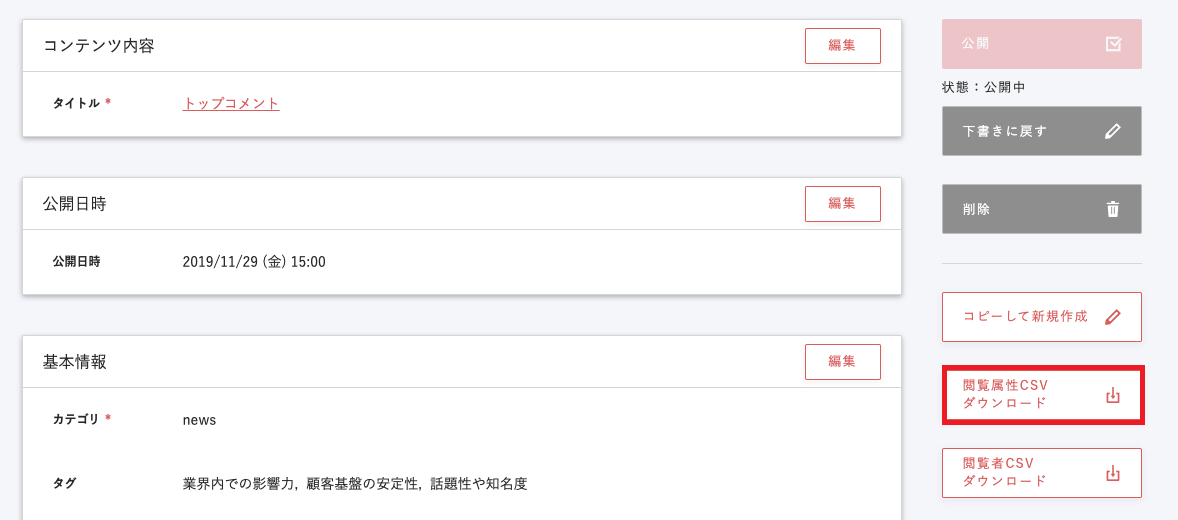Click the tag list starting with 業界内での影響力

coord(355,484)
